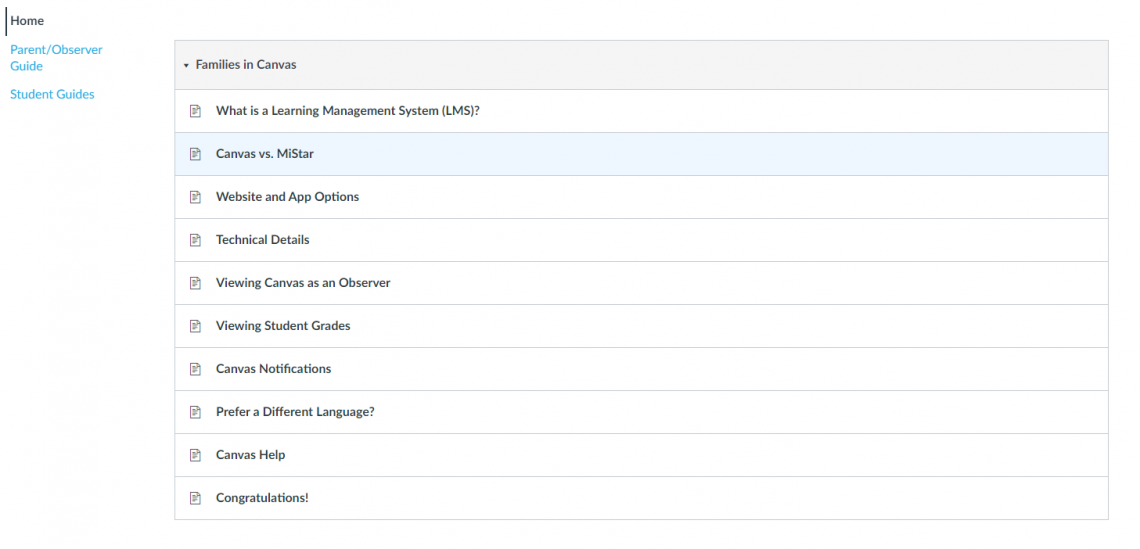Click page icon beside Viewing Student Grades
The width and height of the screenshot is (1140, 549).
196,326
